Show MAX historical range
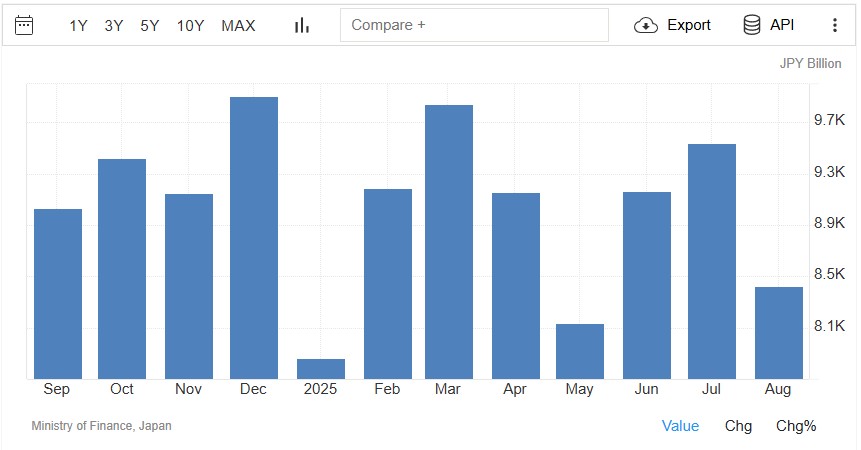861x450 pixels. point(238,25)
